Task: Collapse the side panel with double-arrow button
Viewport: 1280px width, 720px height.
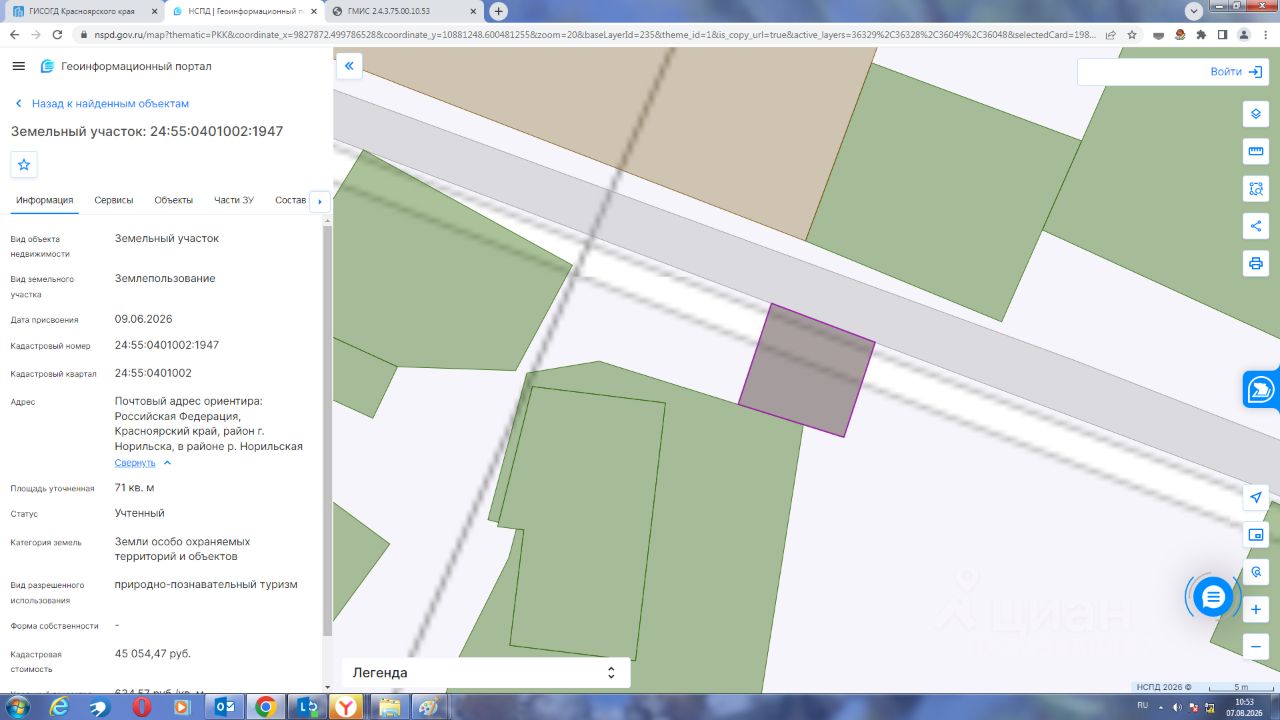Action: (349, 66)
